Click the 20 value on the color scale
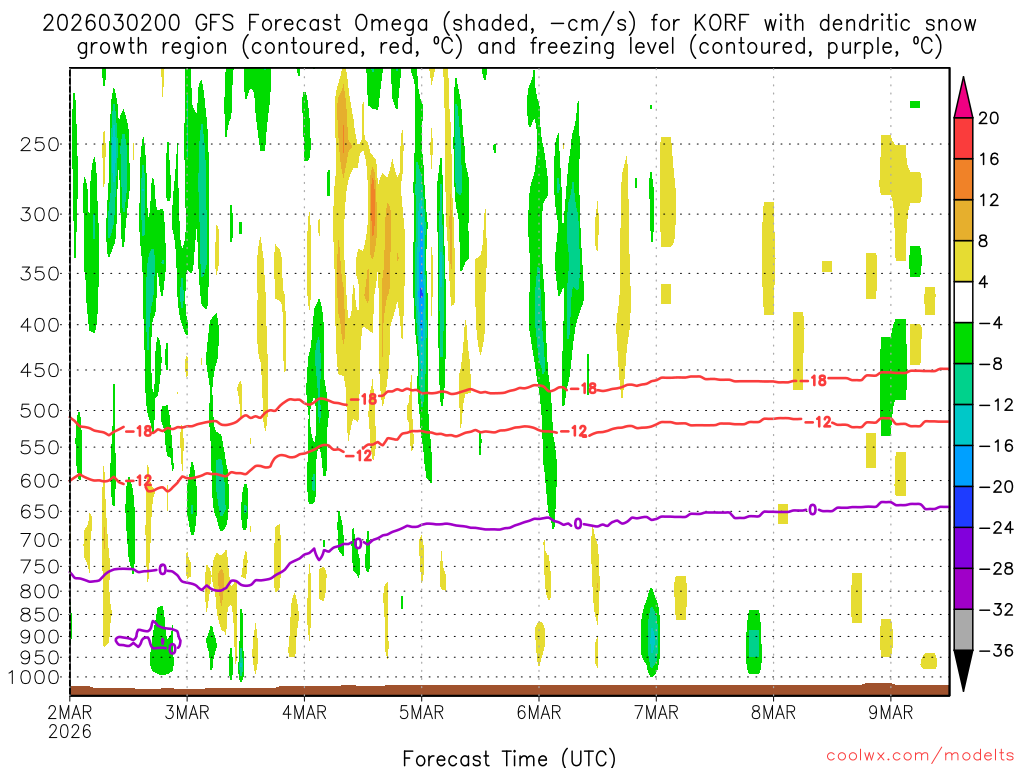 tap(989, 118)
